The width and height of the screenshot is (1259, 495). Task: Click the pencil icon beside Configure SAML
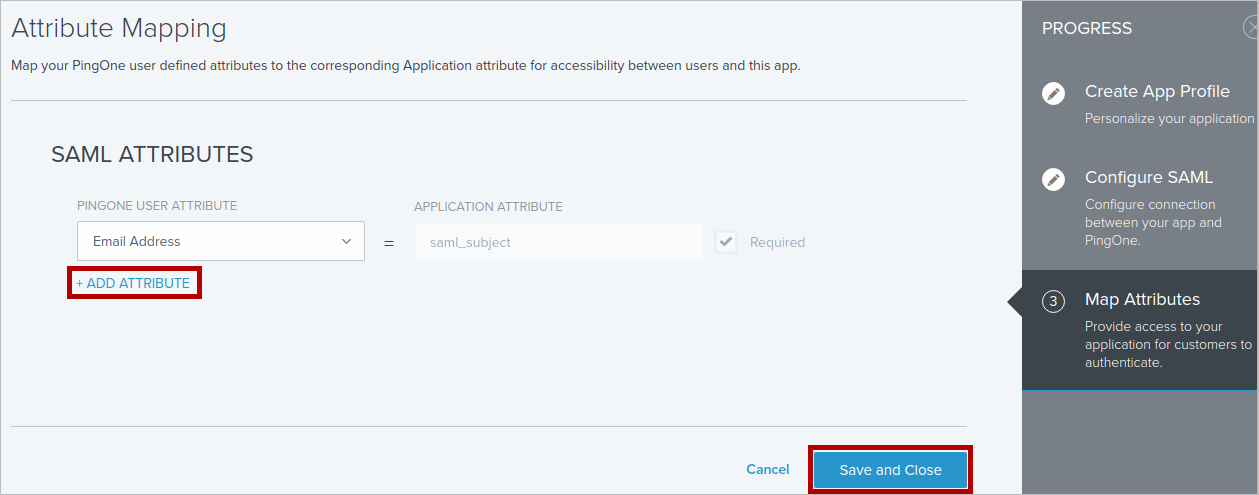tap(1053, 179)
